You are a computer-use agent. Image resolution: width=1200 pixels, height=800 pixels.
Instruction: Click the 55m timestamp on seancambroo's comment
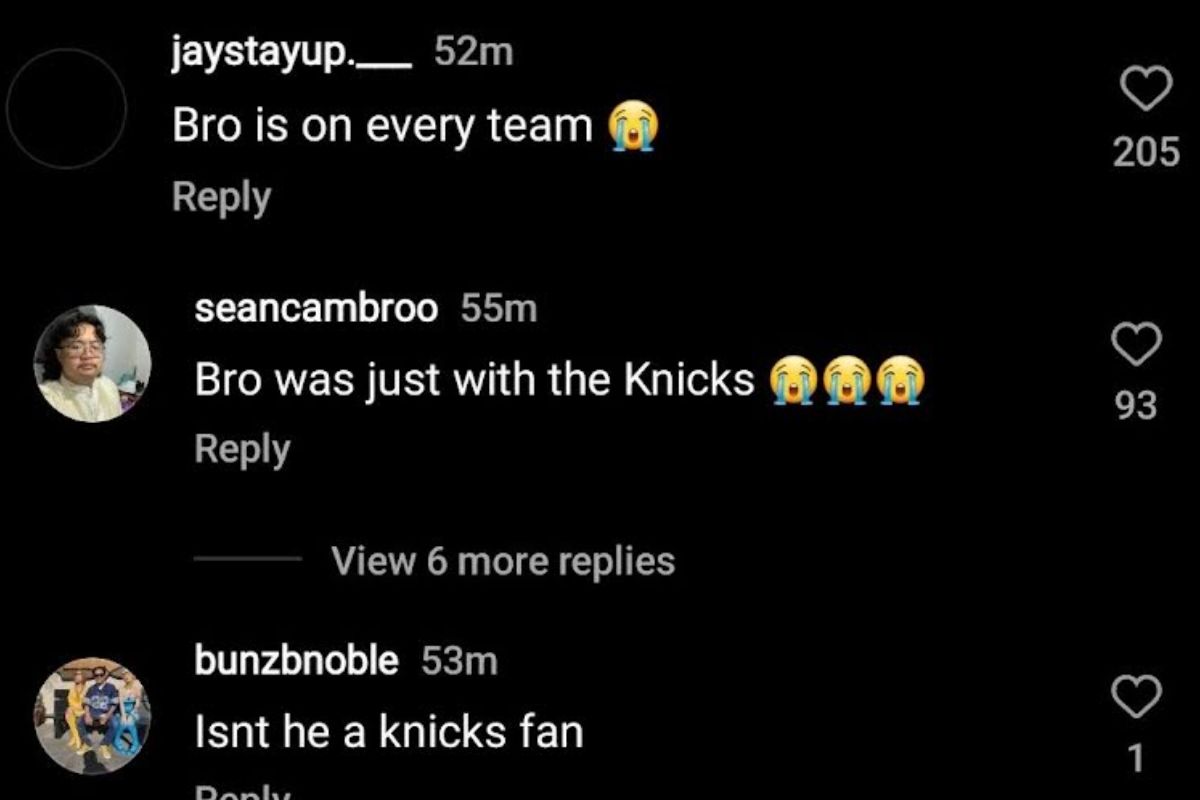499,309
